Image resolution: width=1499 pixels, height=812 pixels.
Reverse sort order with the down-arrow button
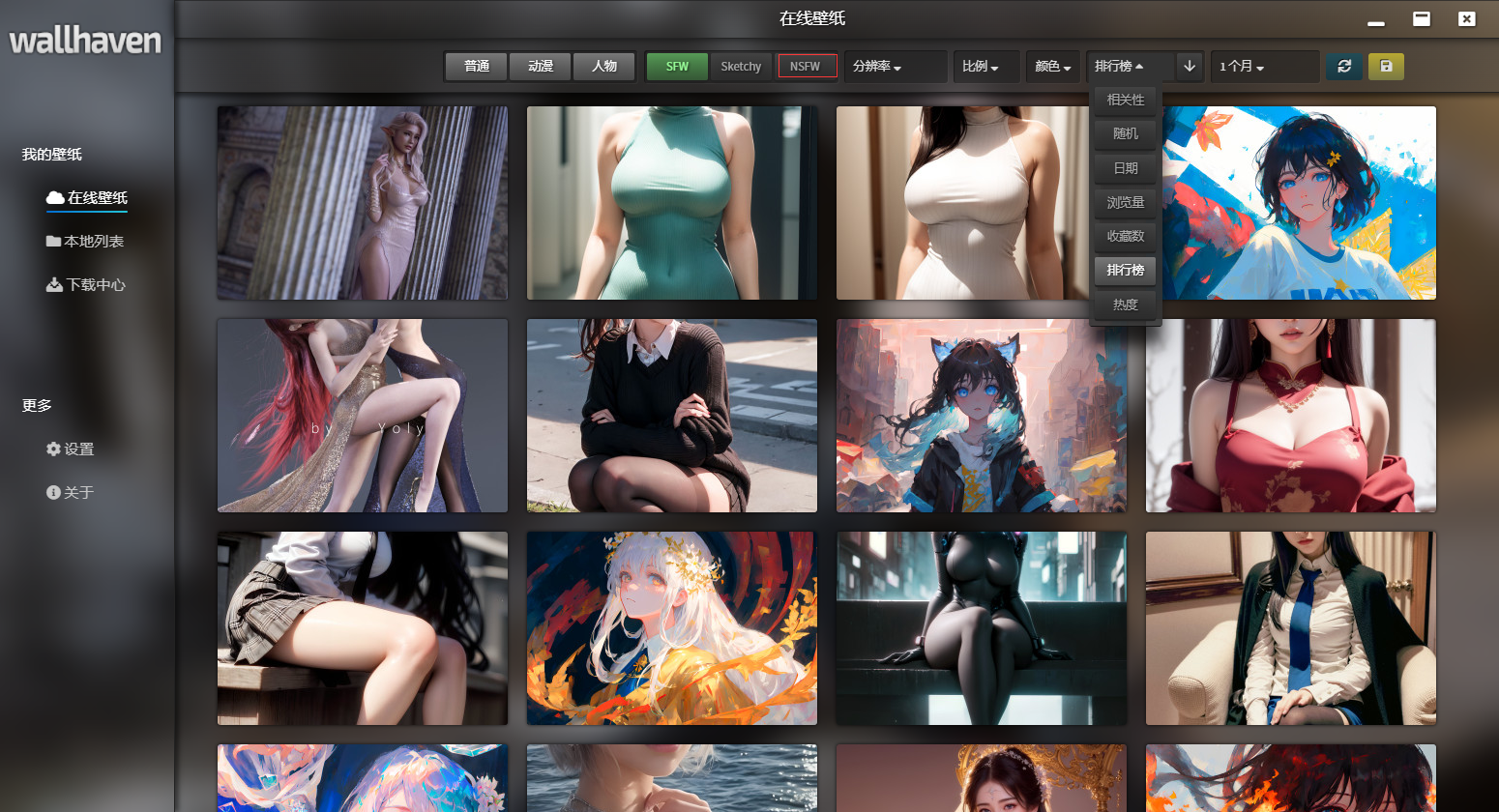tap(1190, 67)
